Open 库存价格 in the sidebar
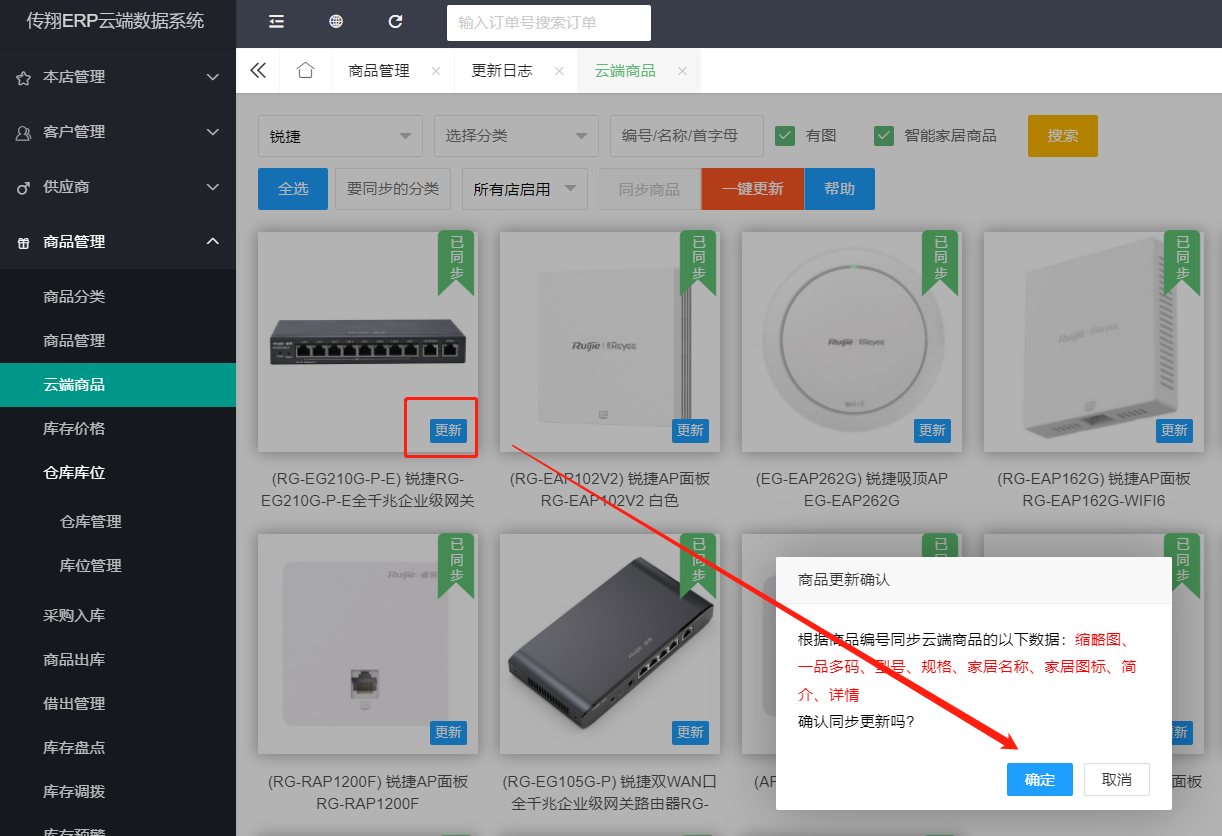The width and height of the screenshot is (1222, 836). coord(118,429)
